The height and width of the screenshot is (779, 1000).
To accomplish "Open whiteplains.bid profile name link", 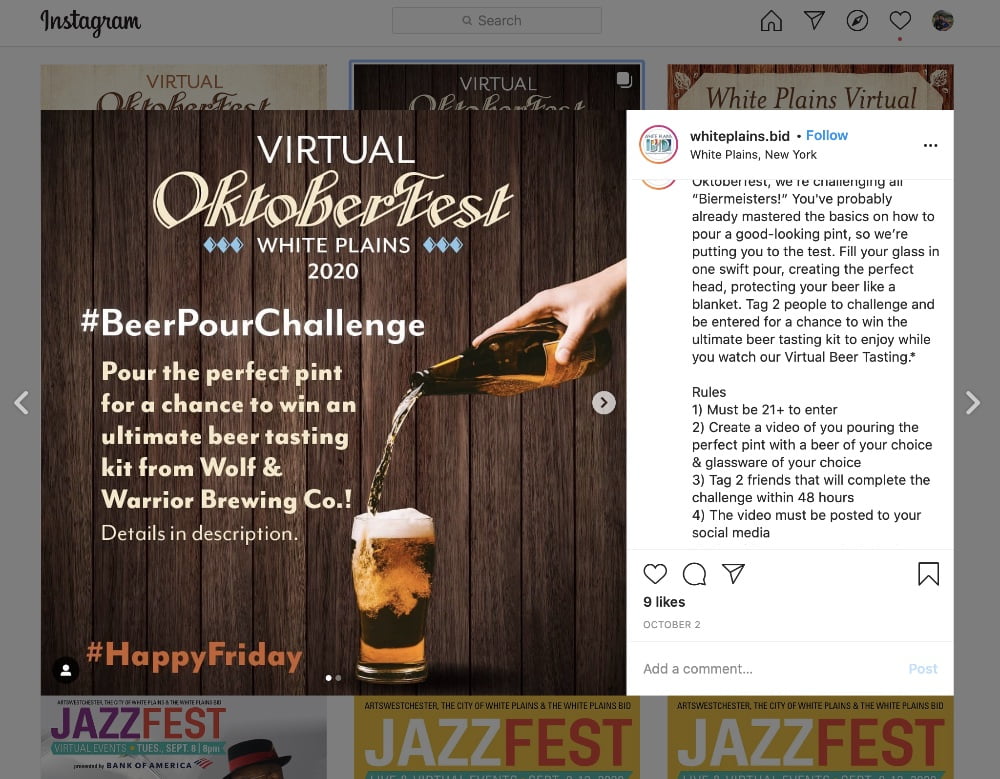I will [x=740, y=136].
